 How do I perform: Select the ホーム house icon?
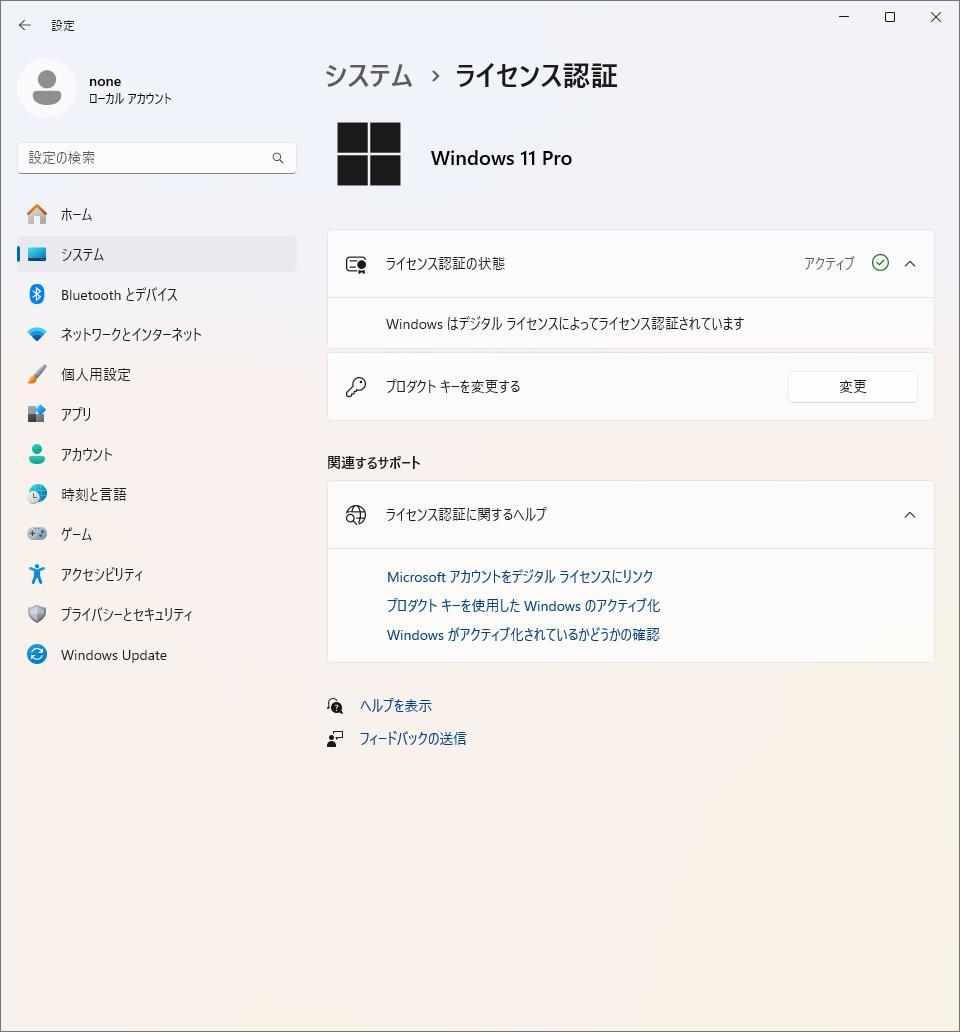coord(37,215)
